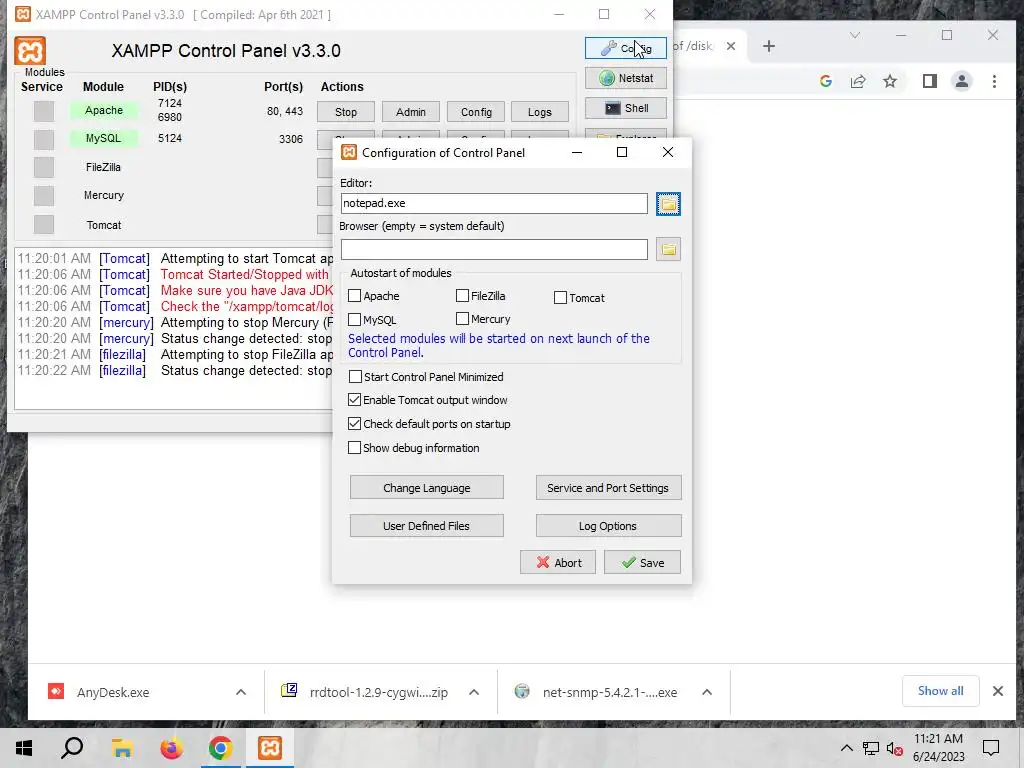Open Apache Logs menu

pos(539,112)
